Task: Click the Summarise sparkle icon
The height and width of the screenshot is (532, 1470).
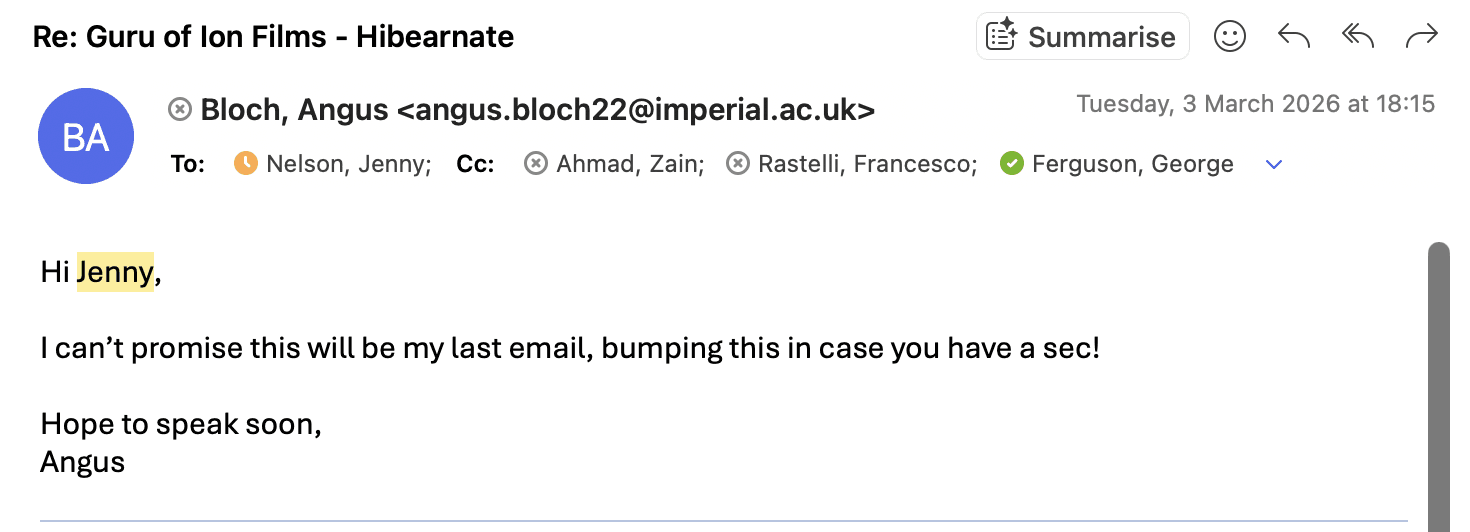Action: pos(1001,36)
